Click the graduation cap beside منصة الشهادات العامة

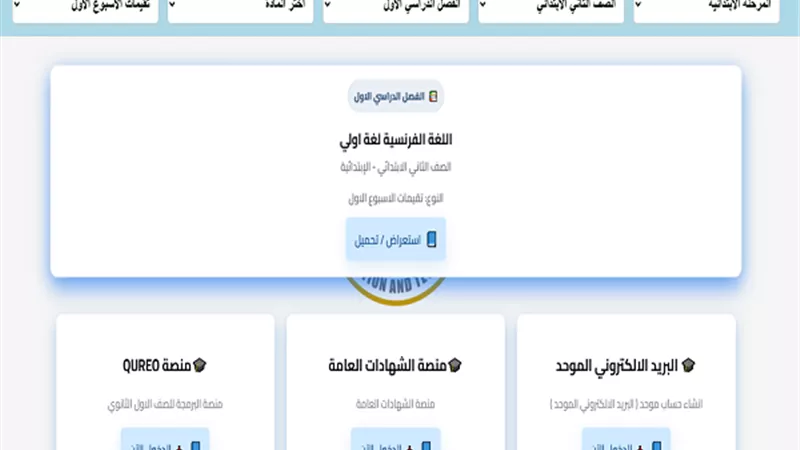tap(455, 365)
